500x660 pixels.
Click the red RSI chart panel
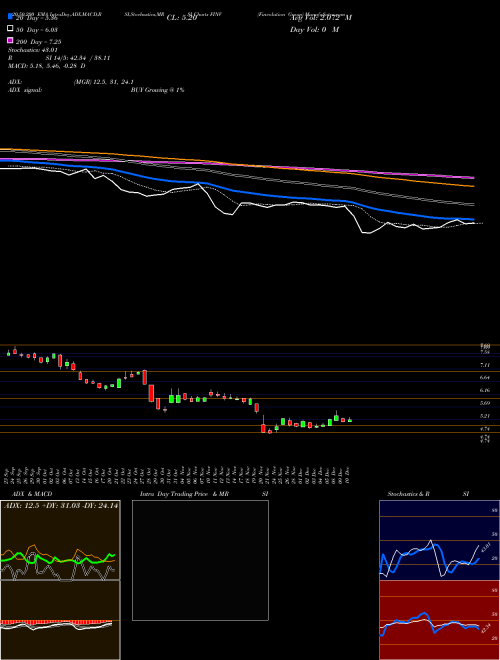click(x=439, y=620)
